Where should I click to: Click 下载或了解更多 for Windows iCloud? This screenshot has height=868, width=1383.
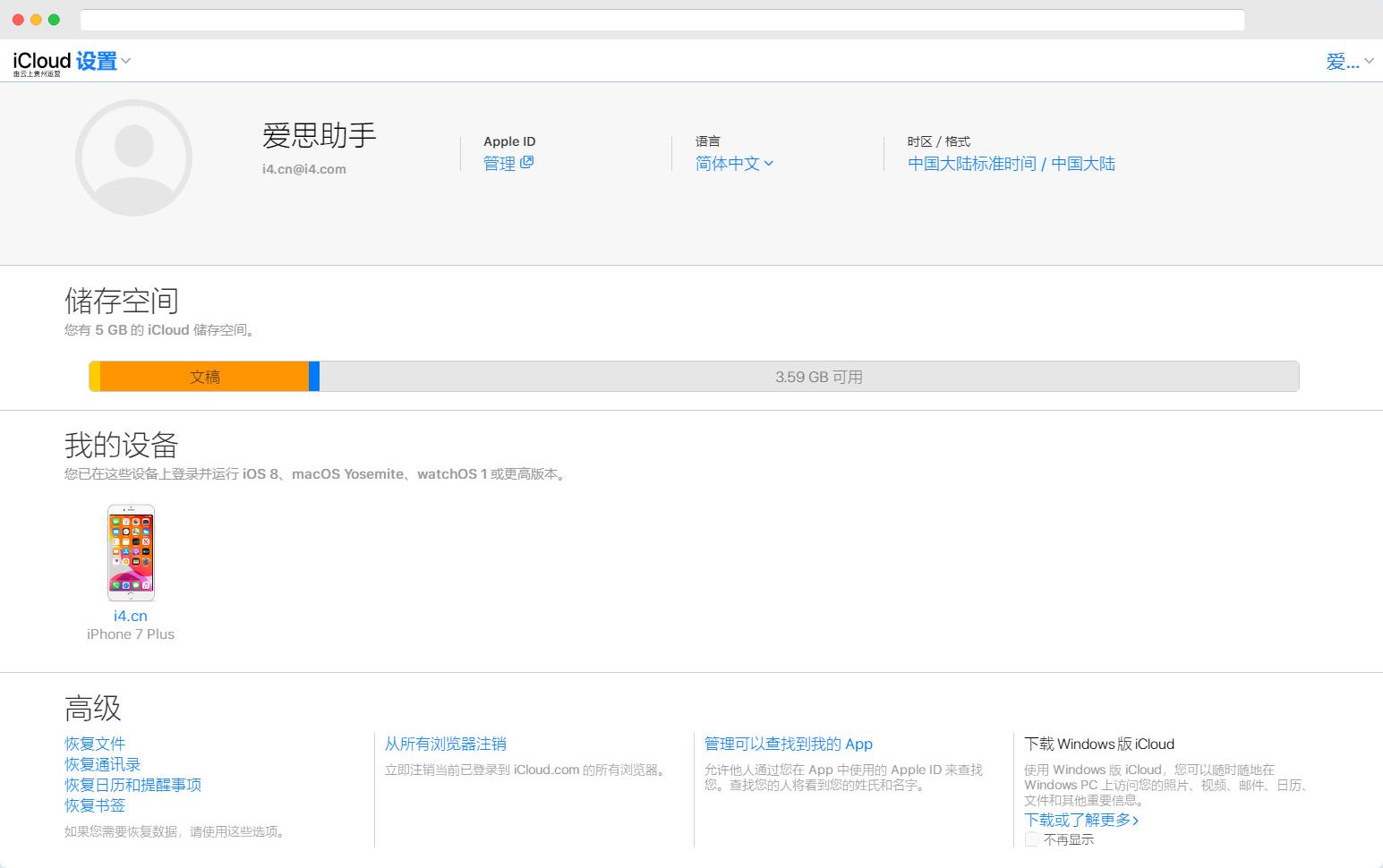click(x=1079, y=819)
